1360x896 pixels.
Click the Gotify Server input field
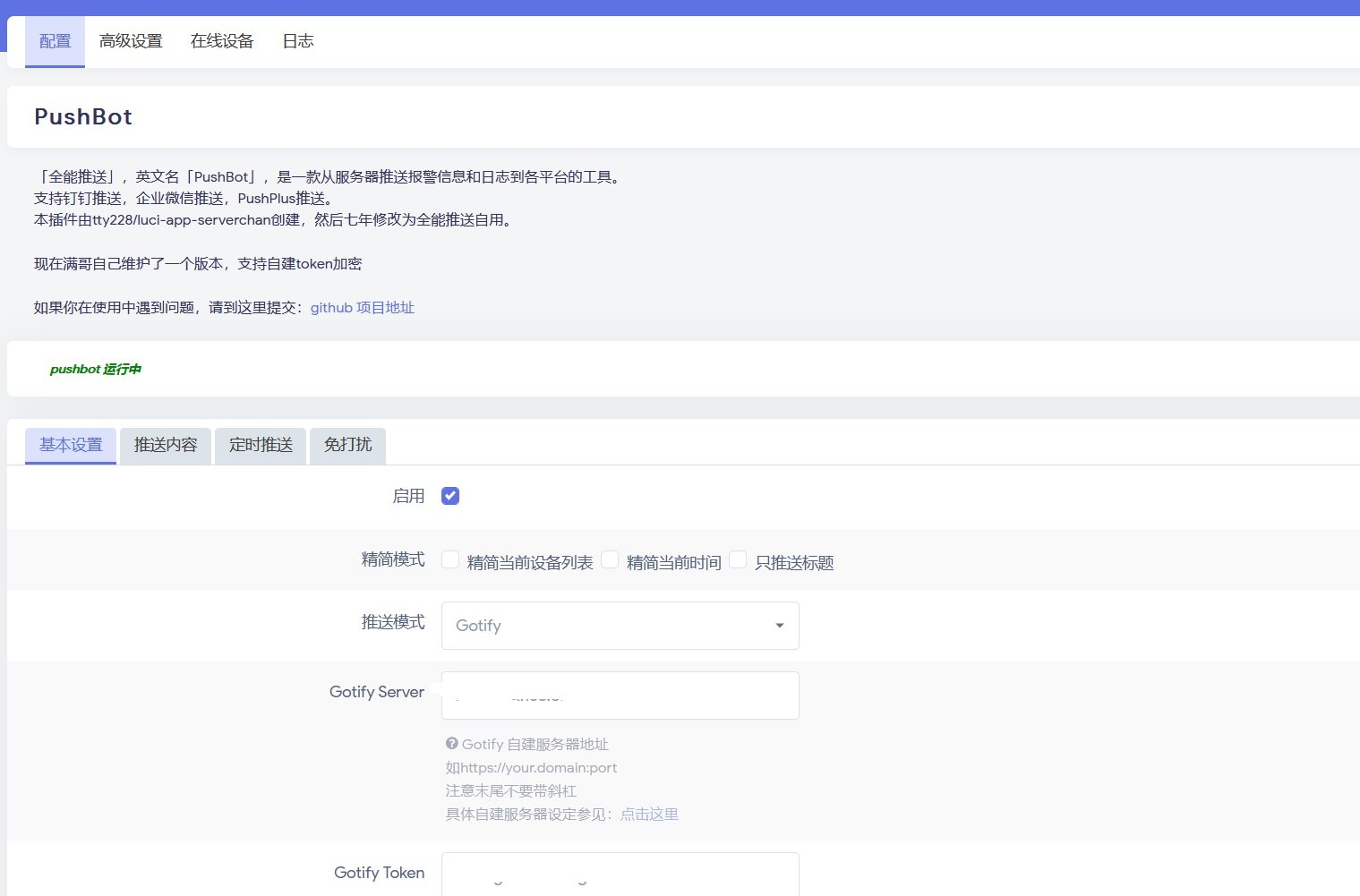tap(620, 695)
